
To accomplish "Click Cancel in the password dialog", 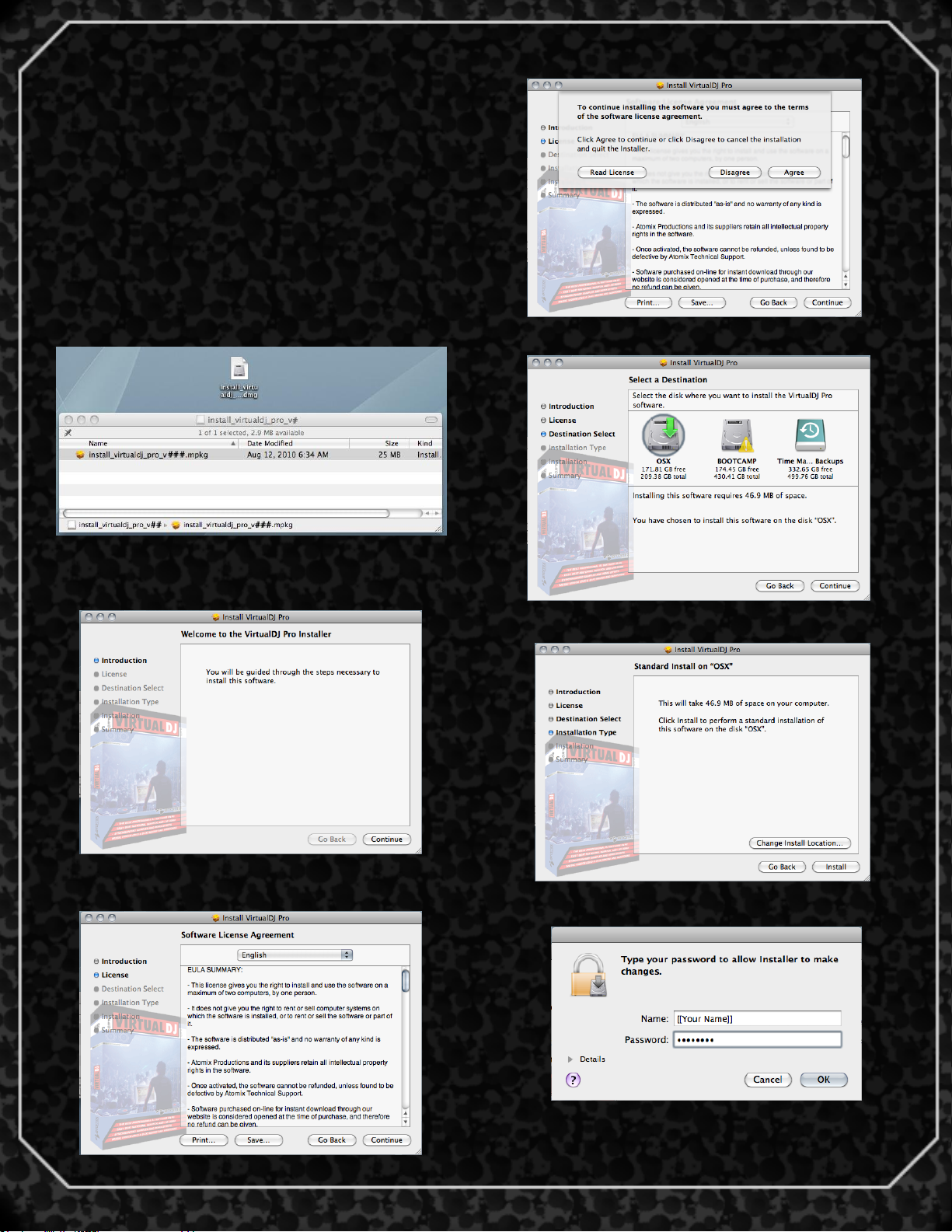I will [x=768, y=1080].
